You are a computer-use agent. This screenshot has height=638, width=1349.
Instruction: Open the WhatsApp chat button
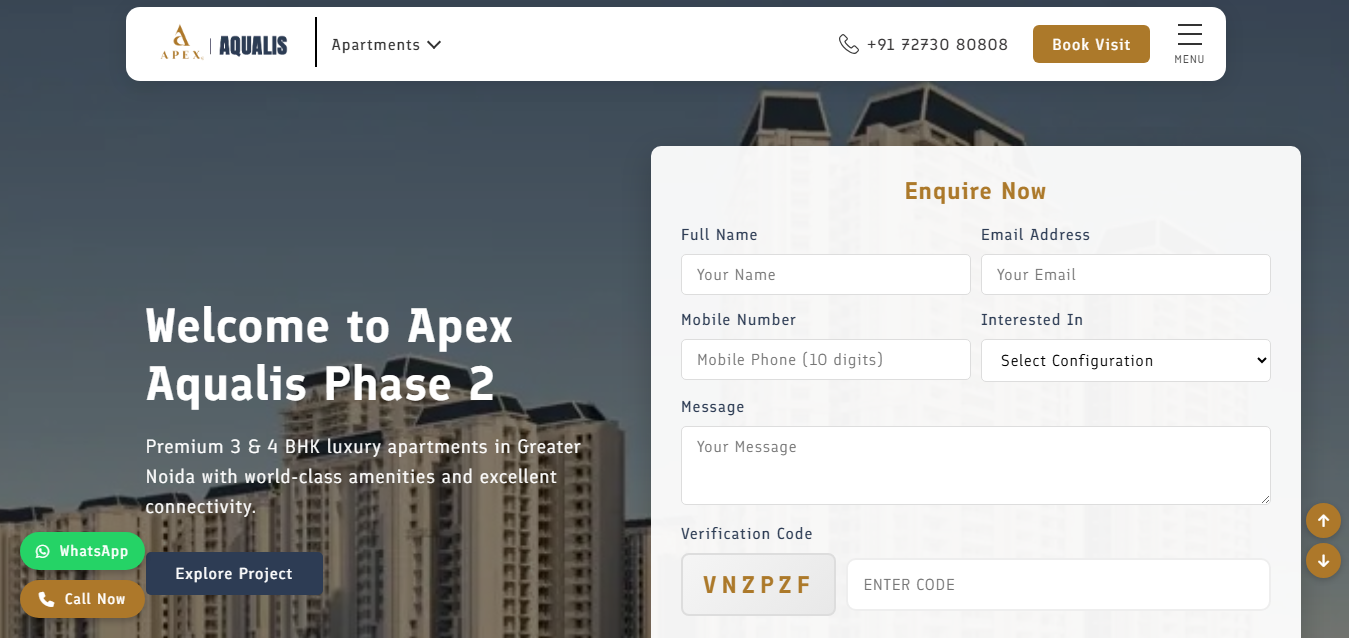pos(82,551)
